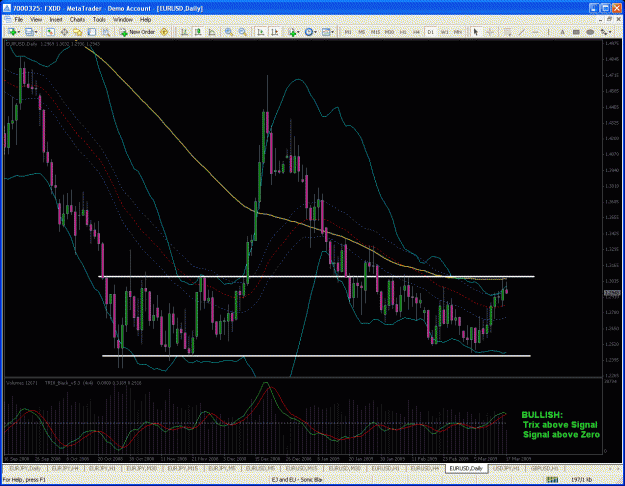Toggle Expert Advisors icon
Image resolution: width=625 pixels, height=486 pixels.
click(x=164, y=32)
